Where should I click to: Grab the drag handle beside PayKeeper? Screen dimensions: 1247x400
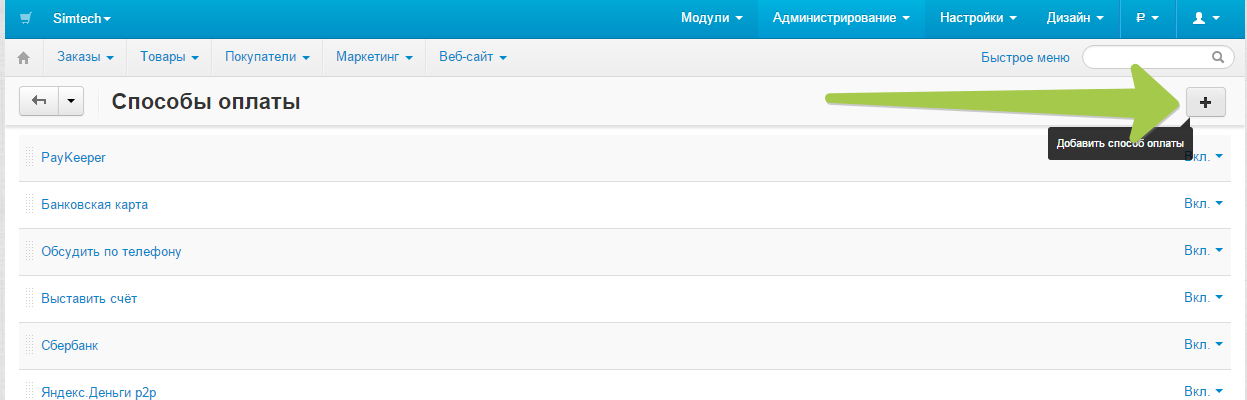[30, 157]
